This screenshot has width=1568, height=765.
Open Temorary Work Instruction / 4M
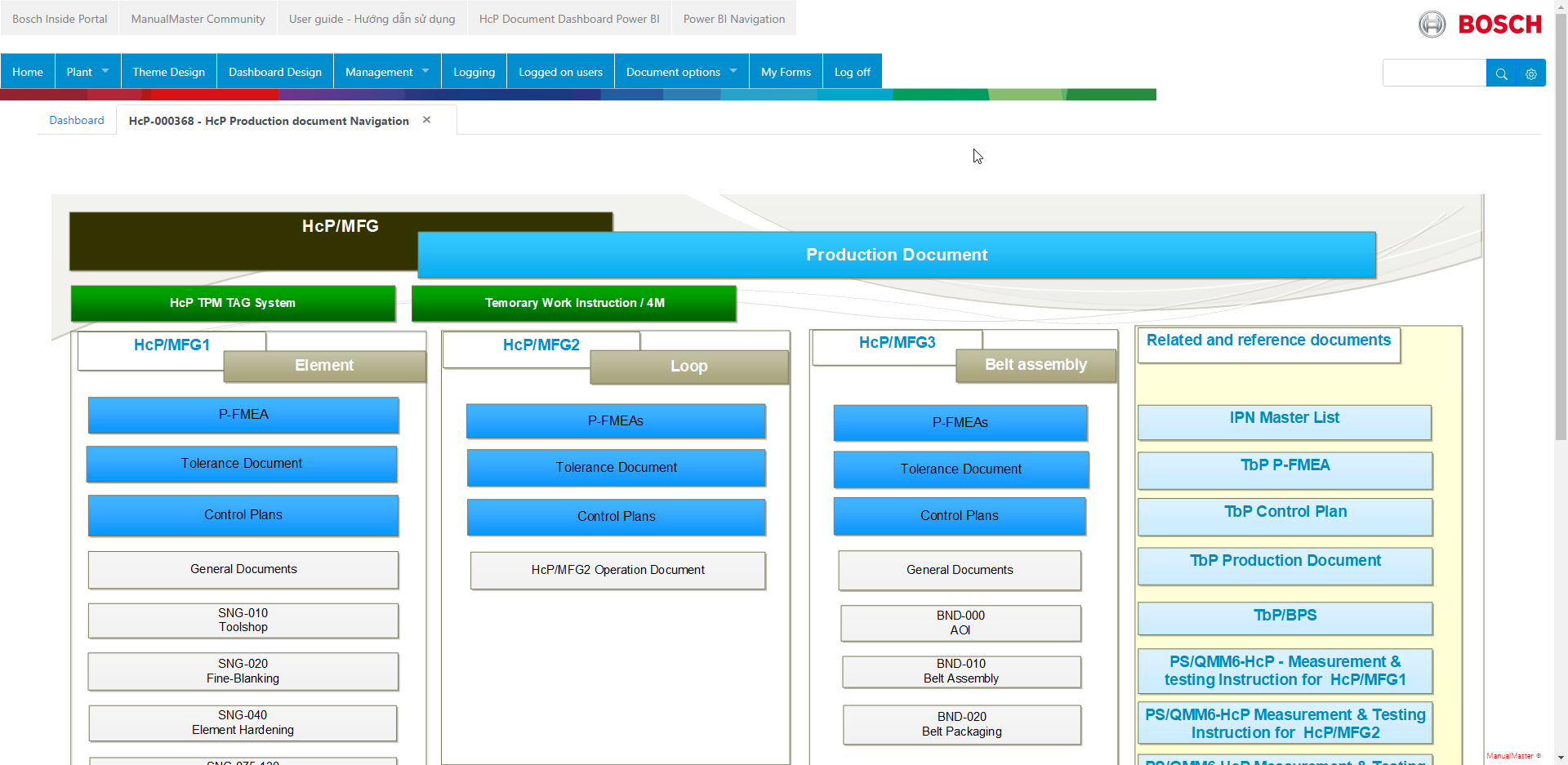point(574,303)
